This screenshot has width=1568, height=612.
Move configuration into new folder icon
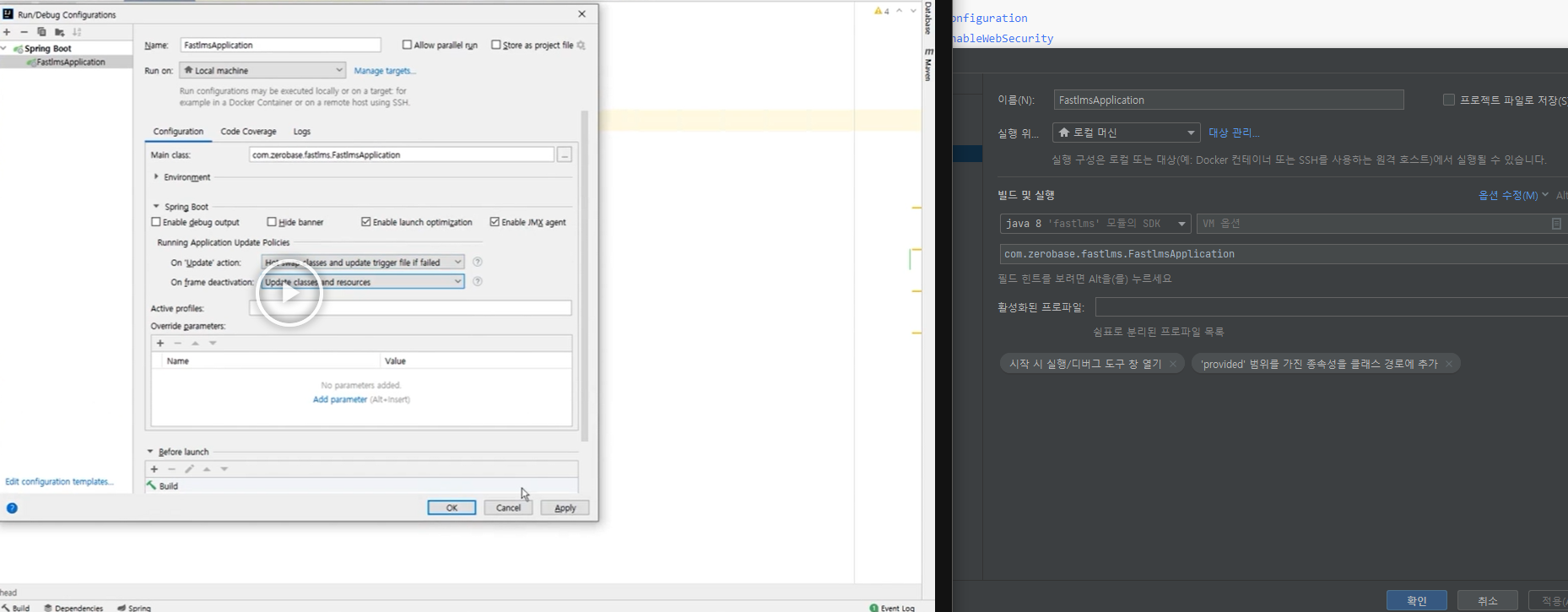59,32
